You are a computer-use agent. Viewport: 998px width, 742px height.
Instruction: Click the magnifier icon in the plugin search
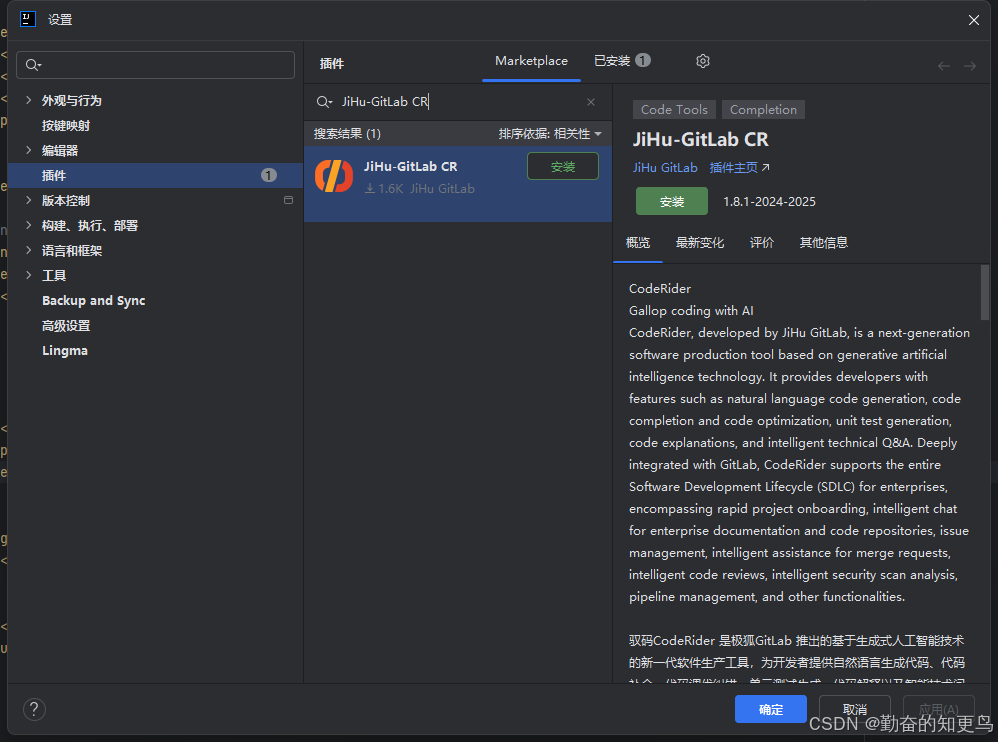324,102
